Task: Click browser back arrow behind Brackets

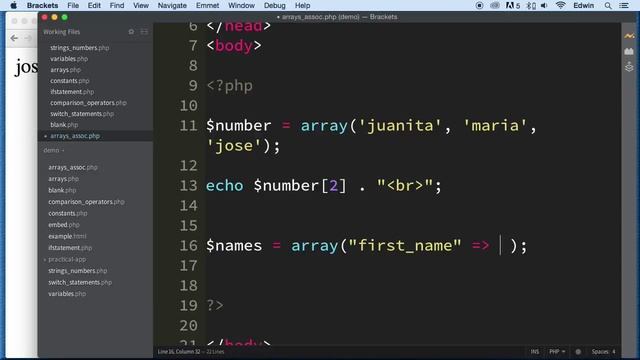Action: [14, 38]
